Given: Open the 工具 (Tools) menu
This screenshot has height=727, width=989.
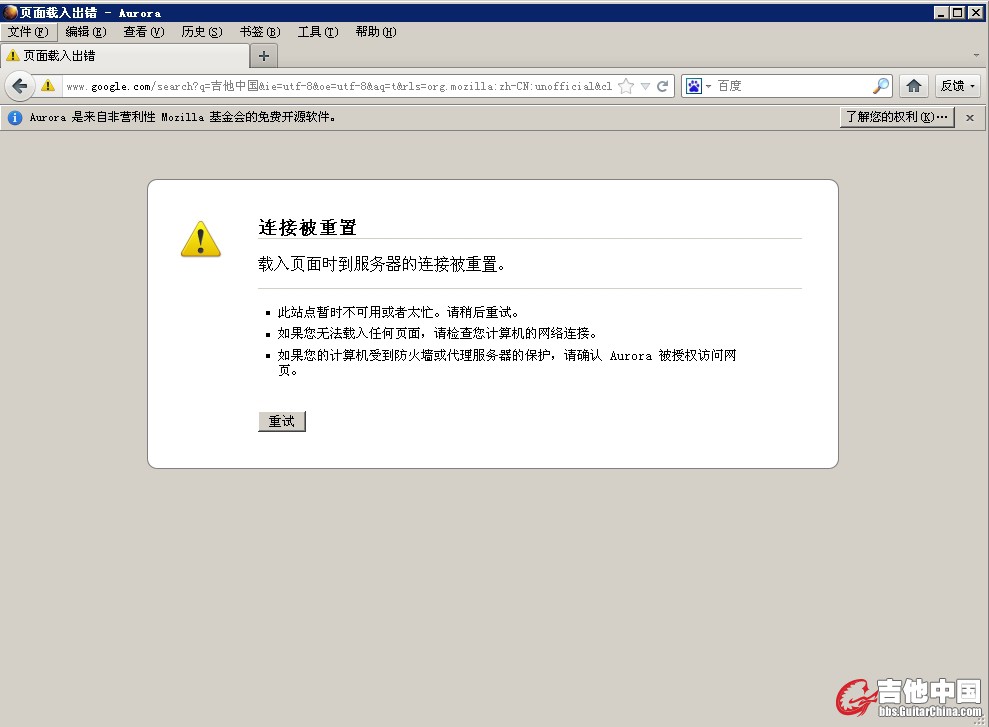Looking at the screenshot, I should pyautogui.click(x=317, y=32).
